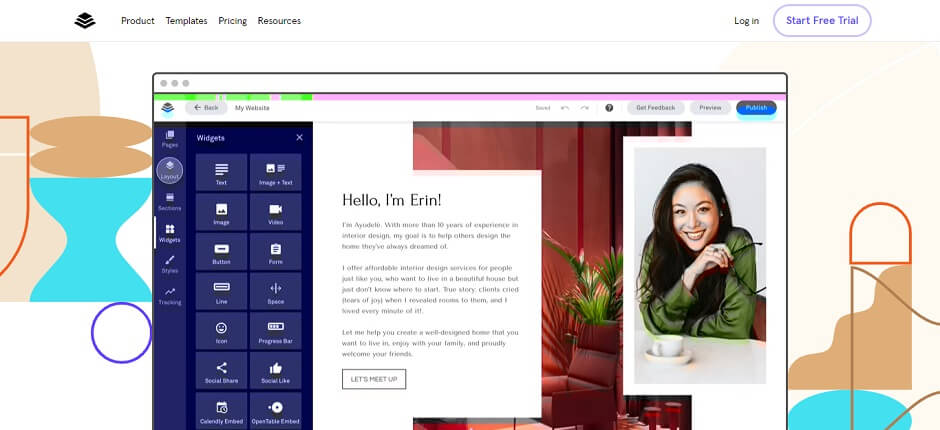This screenshot has height=430, width=940.
Task: Open the Sections sidebar panel
Action: pyautogui.click(x=170, y=202)
